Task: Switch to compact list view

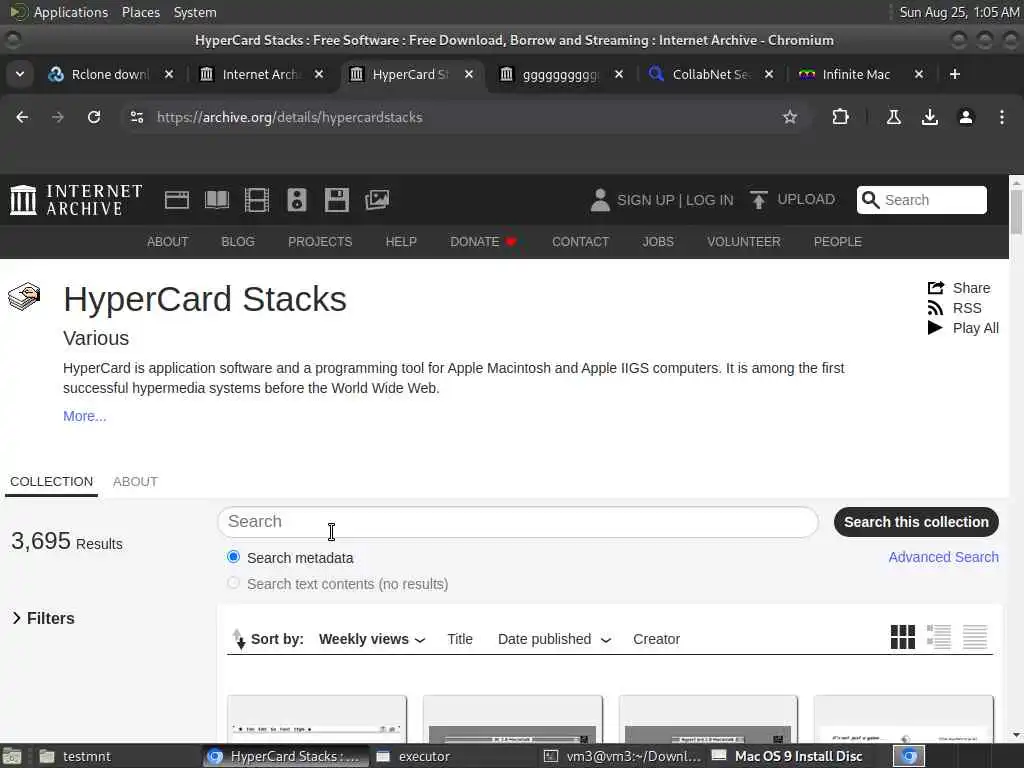Action: coord(974,637)
